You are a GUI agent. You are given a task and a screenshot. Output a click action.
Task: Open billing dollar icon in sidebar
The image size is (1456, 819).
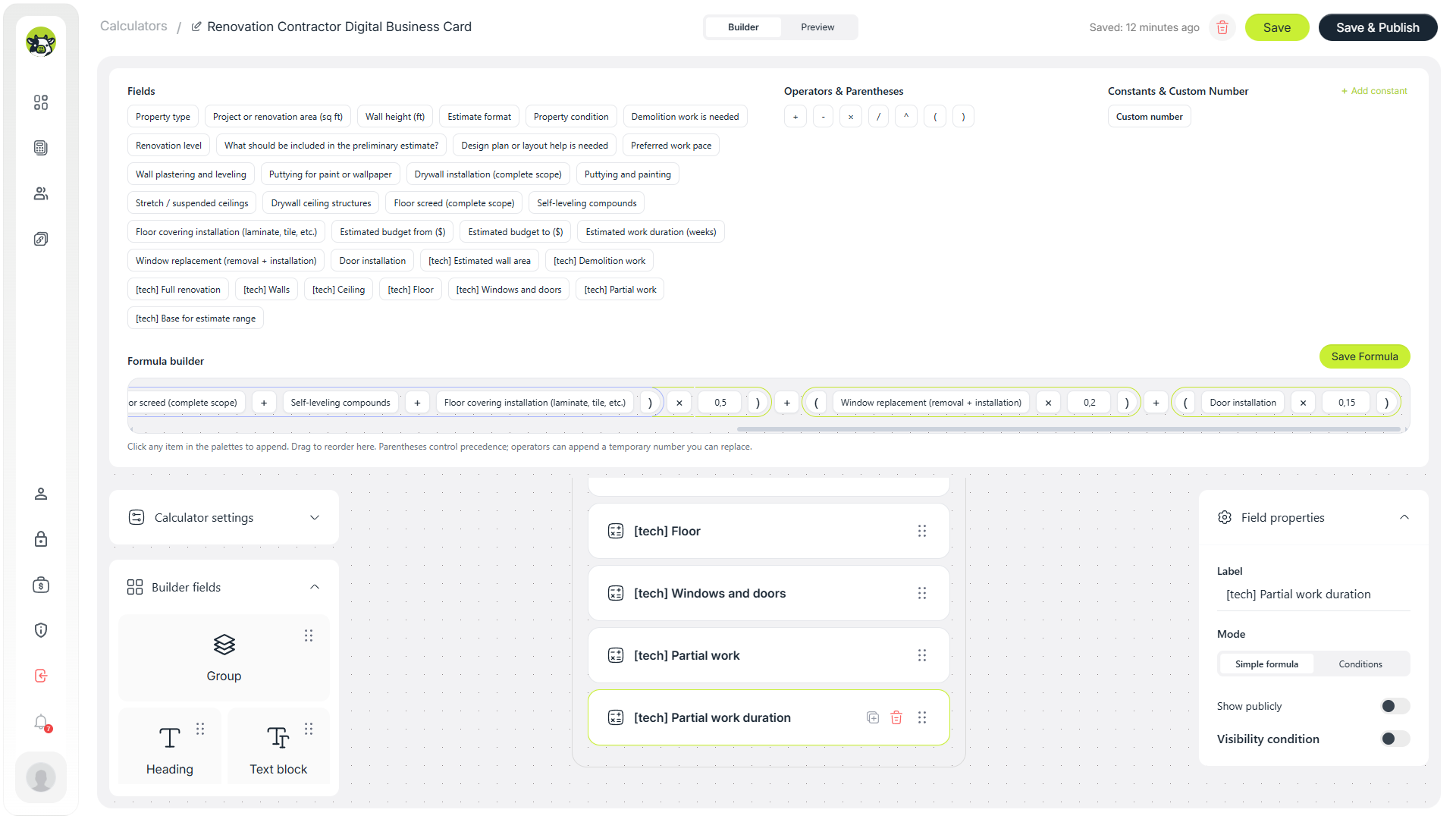pyautogui.click(x=41, y=585)
